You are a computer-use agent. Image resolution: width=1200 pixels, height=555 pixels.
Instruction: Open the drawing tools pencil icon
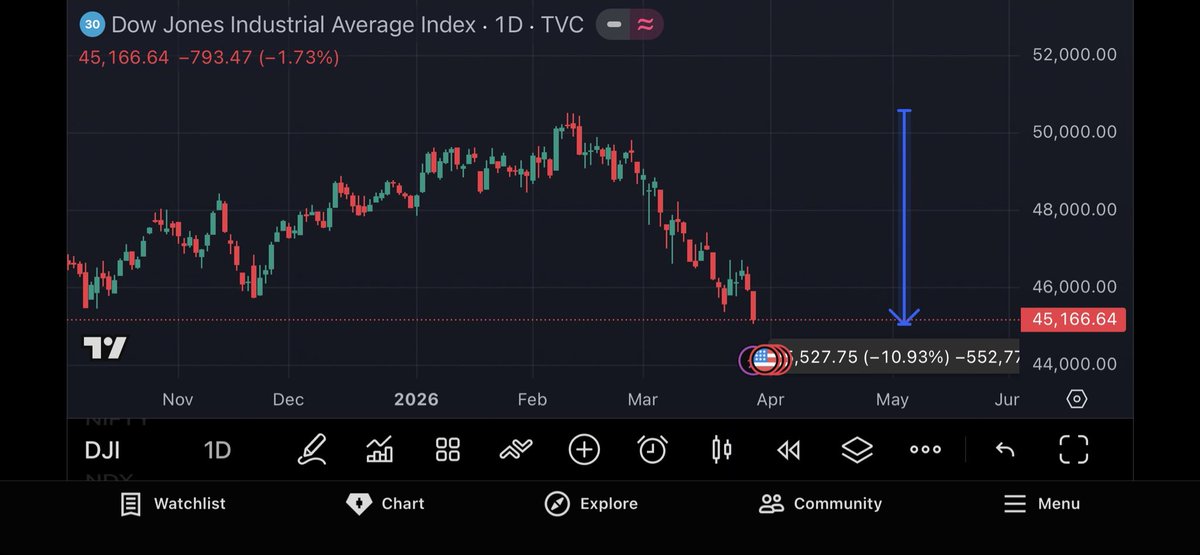tap(312, 450)
